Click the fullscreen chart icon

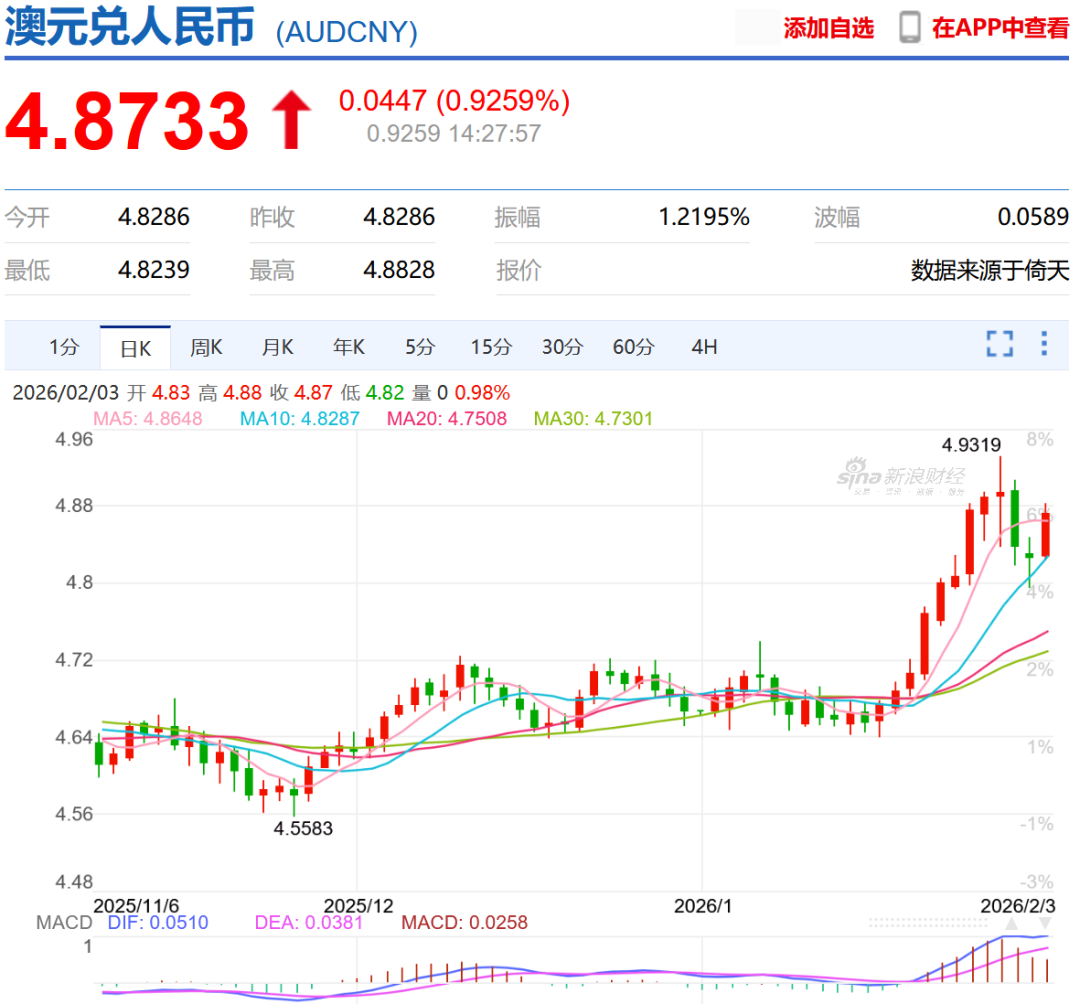[999, 344]
